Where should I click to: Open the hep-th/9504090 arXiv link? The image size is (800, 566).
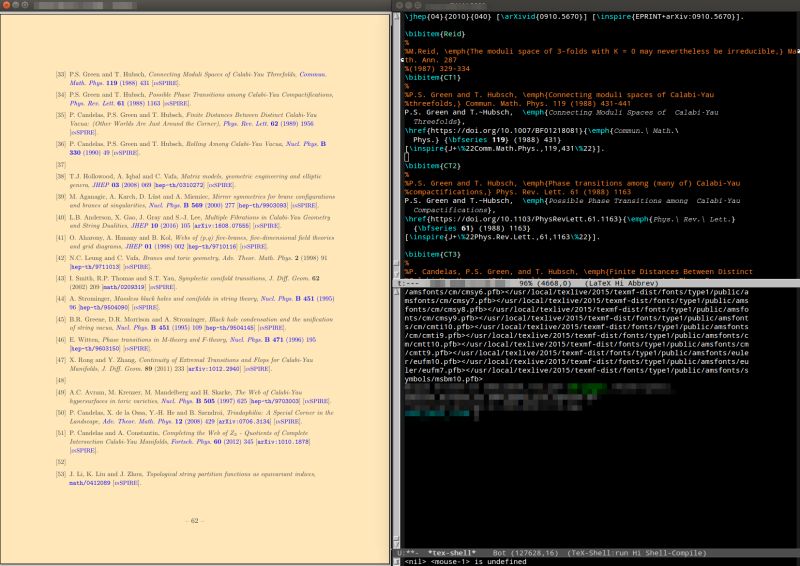[x=104, y=308]
